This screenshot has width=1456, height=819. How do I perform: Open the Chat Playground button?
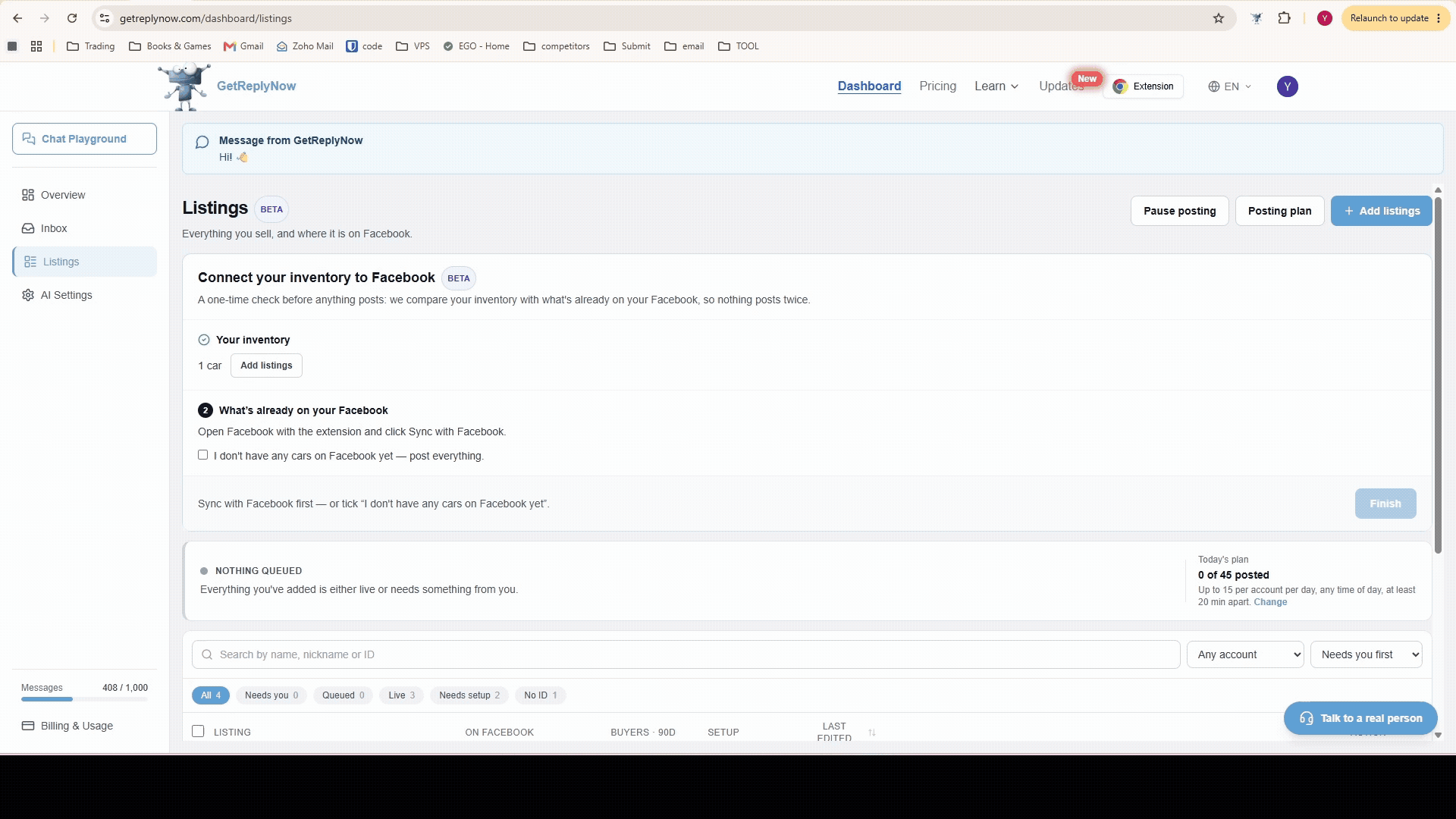tap(84, 139)
